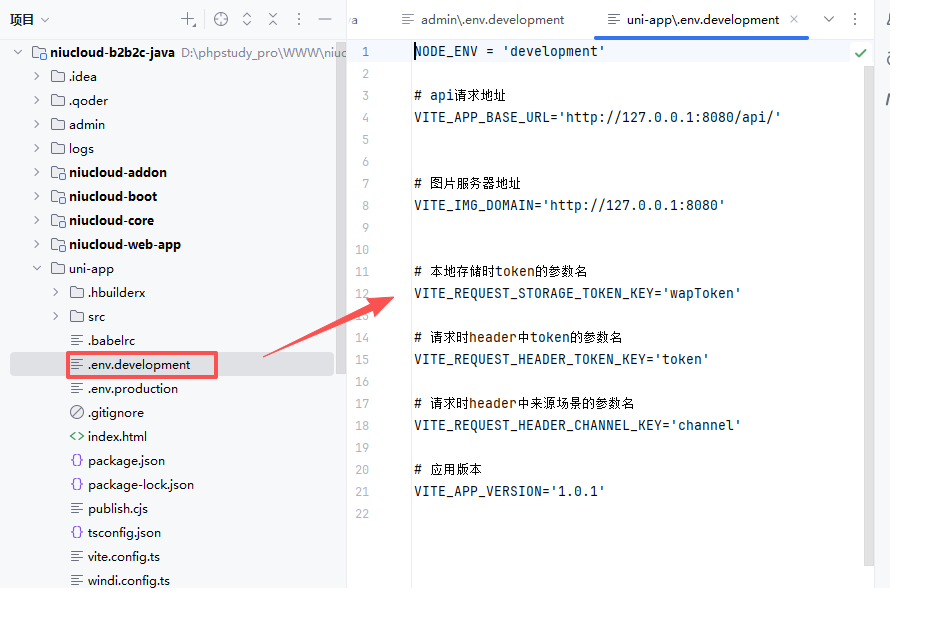Screen dimensions: 940x641
Task: Show the hidden editor tabs list chevron
Action: pyautogui.click(x=828, y=19)
